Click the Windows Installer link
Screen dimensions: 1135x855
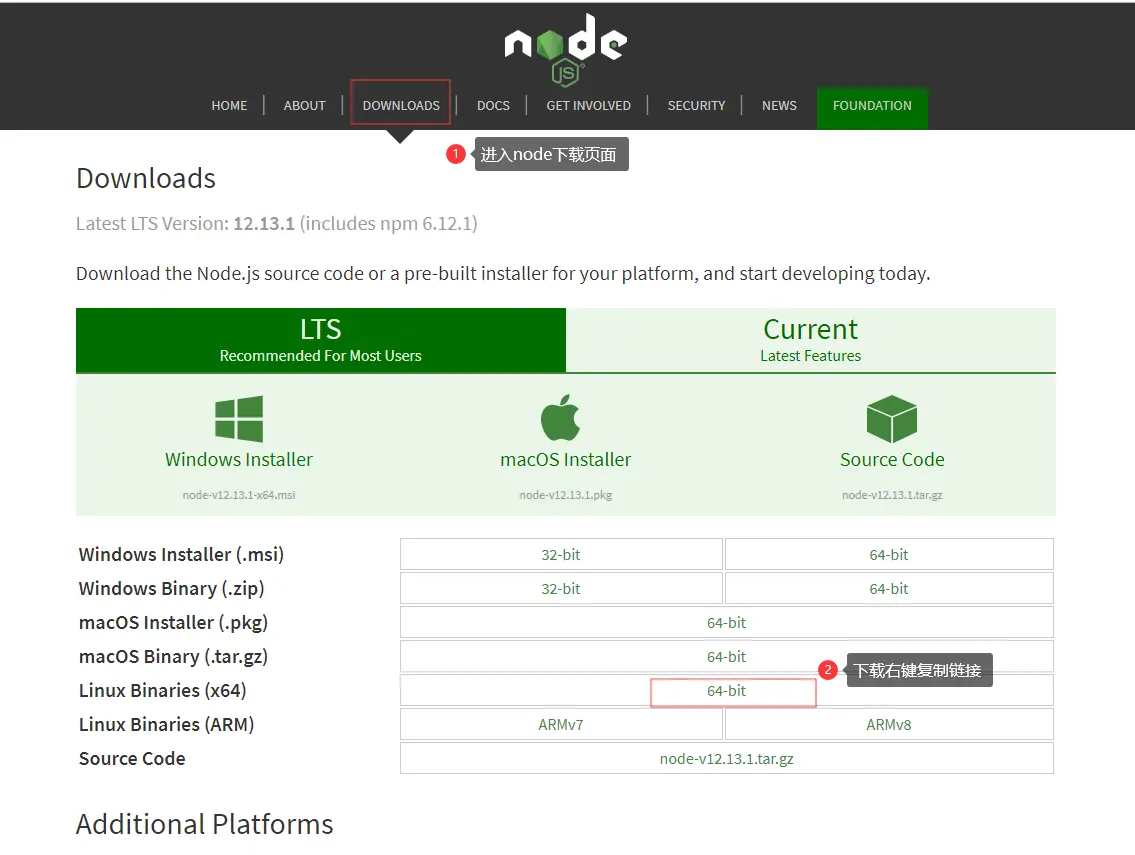239,460
